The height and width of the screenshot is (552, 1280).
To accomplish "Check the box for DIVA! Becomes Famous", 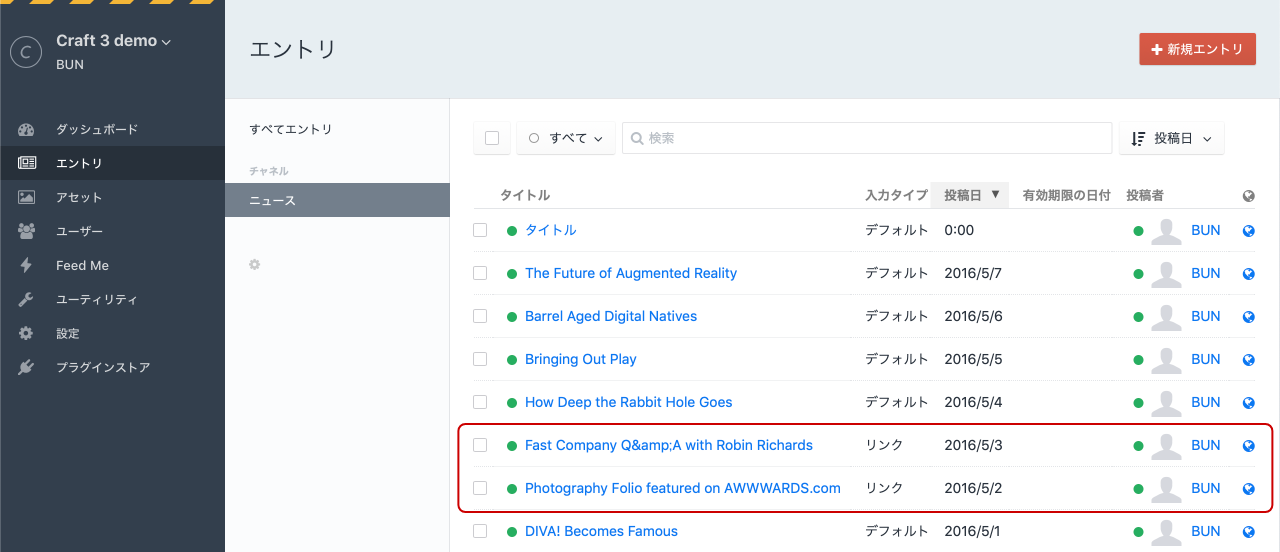I will pos(480,531).
